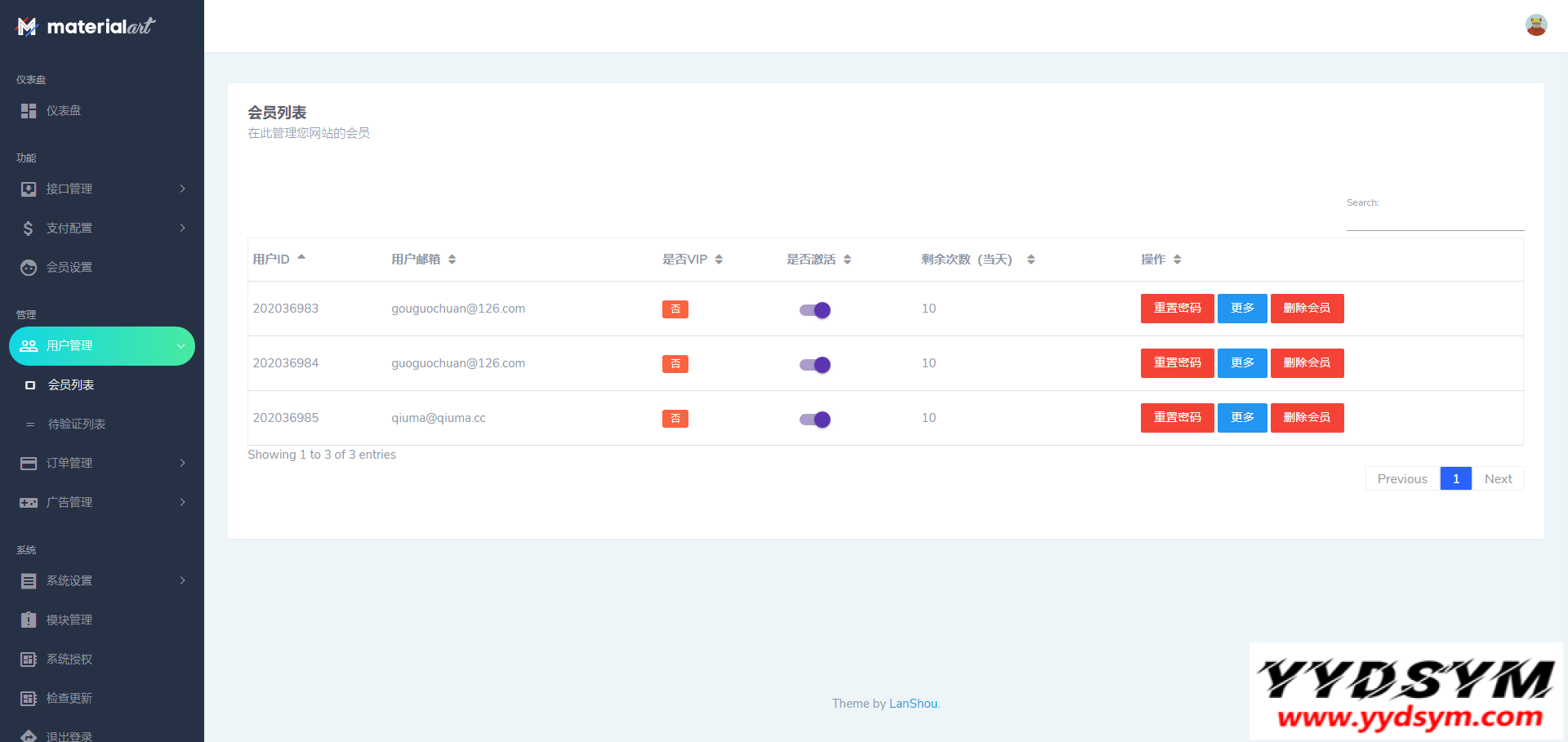The height and width of the screenshot is (742, 1568).
Task: Click the 检查更新 sidebar icon
Action: click(x=29, y=699)
